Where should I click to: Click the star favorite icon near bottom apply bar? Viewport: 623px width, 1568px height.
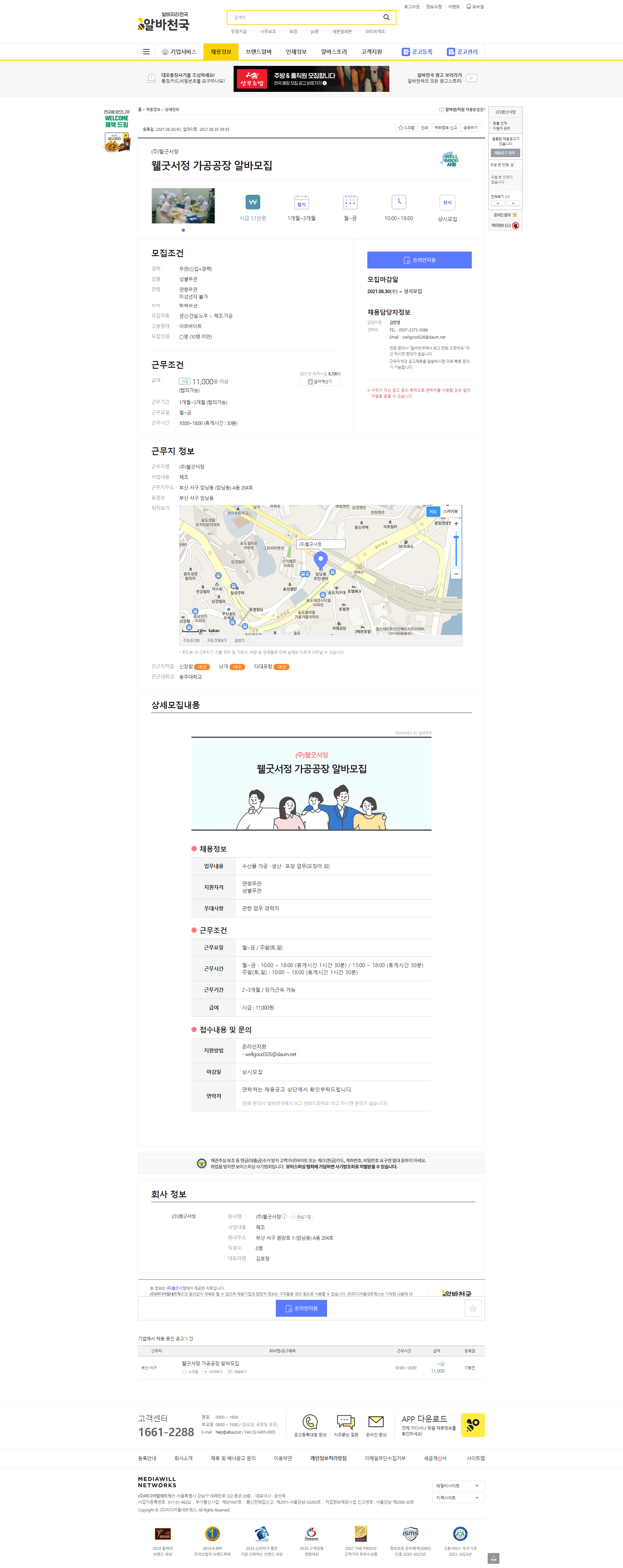point(473,1308)
